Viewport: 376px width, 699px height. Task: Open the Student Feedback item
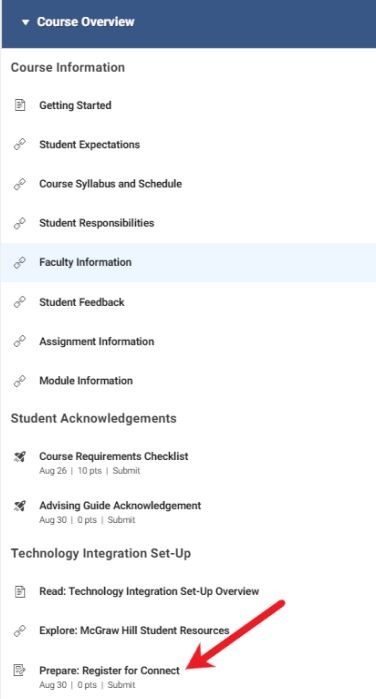(82, 302)
